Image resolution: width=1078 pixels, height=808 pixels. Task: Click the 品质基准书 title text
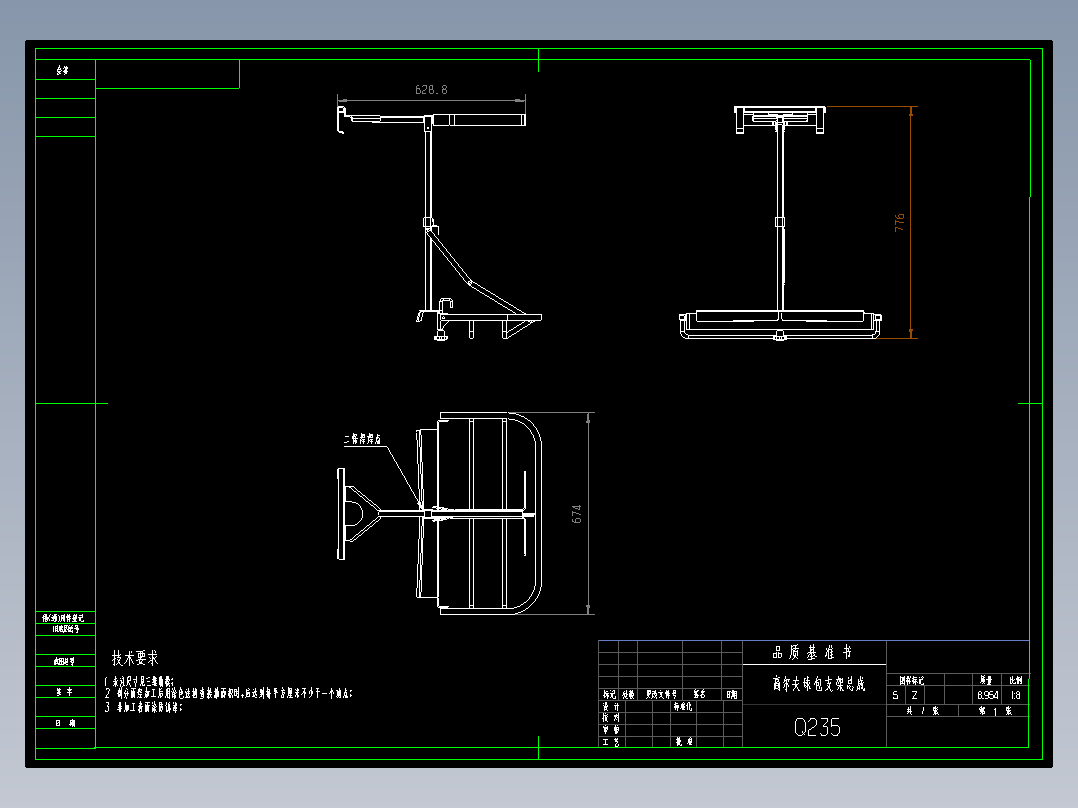click(812, 652)
